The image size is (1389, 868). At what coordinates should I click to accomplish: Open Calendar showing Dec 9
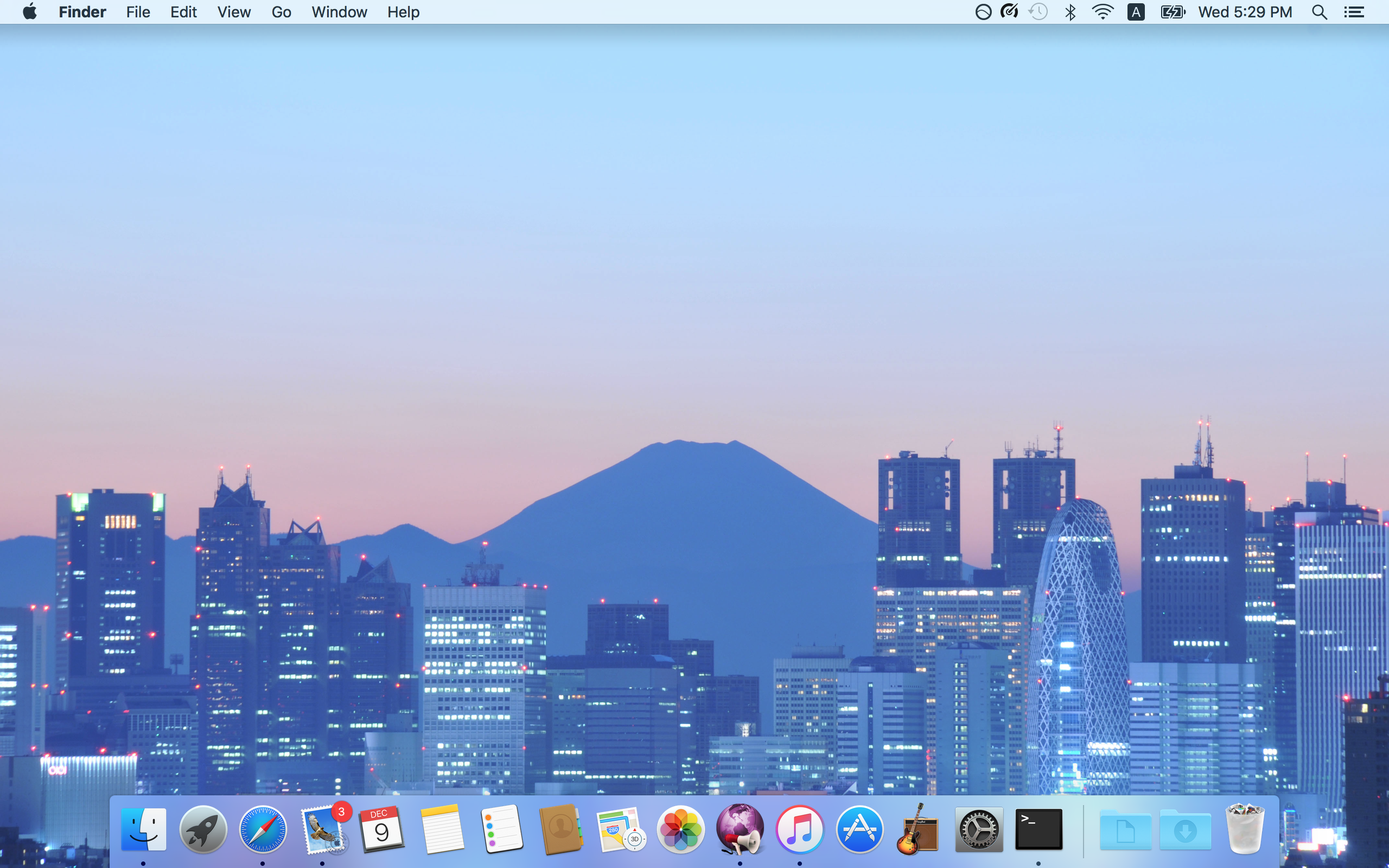point(381,829)
